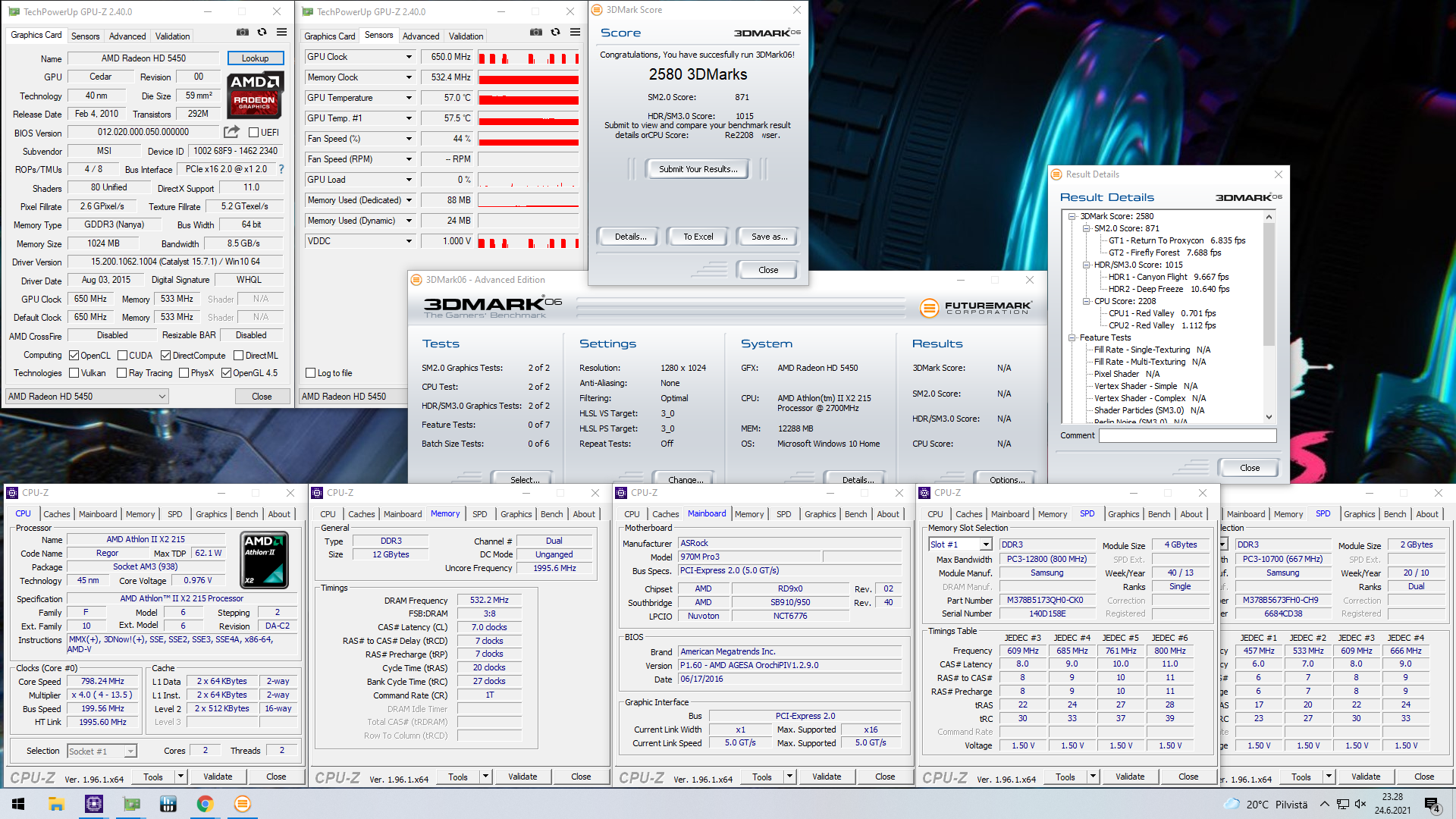Image resolution: width=1456 pixels, height=819 pixels.
Task: Click 3DMark orange taskbar icon
Action: pos(243,804)
